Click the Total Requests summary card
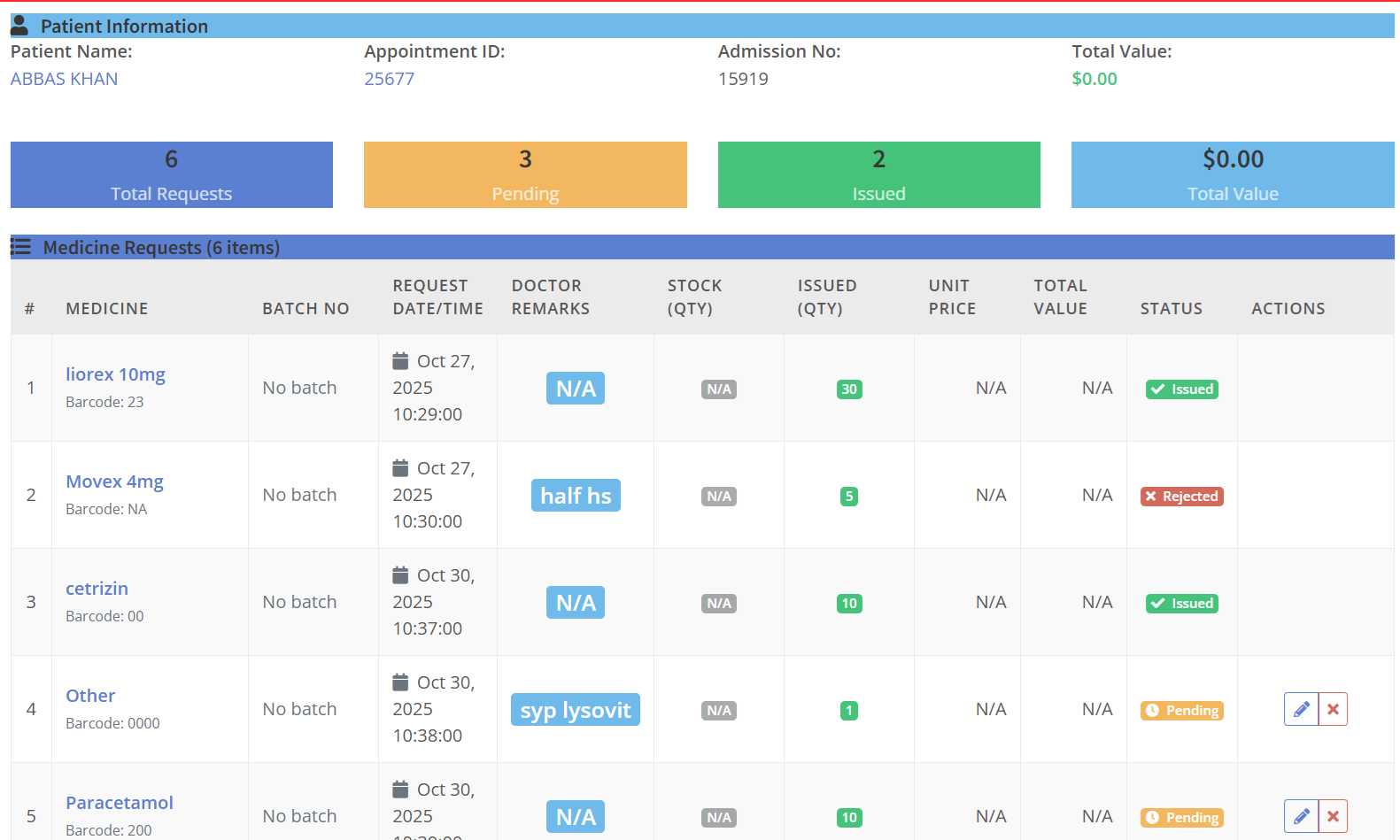1400x840 pixels. (172, 175)
